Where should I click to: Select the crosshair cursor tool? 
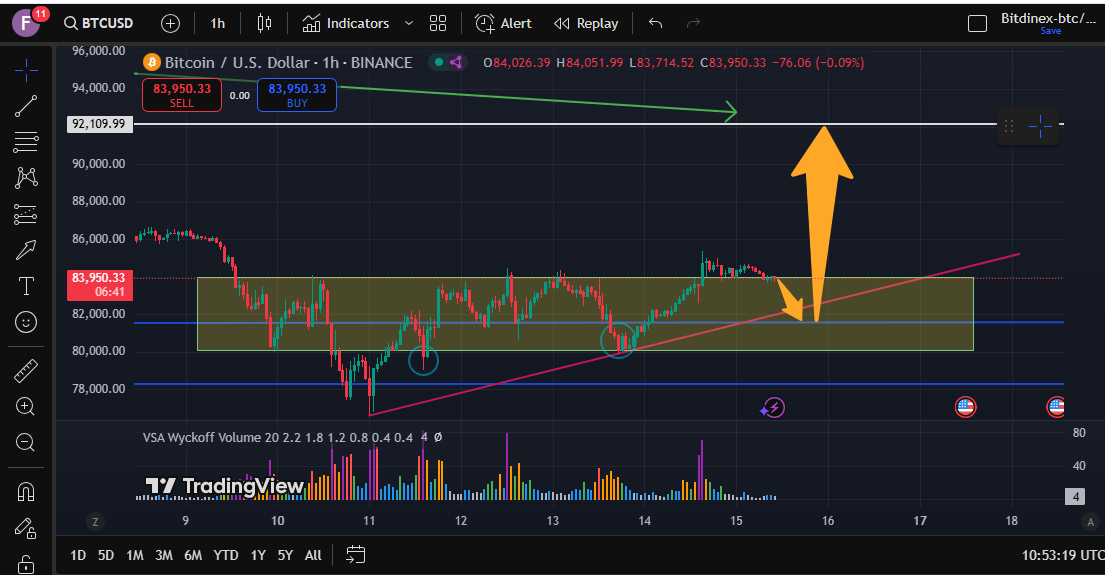coord(26,70)
